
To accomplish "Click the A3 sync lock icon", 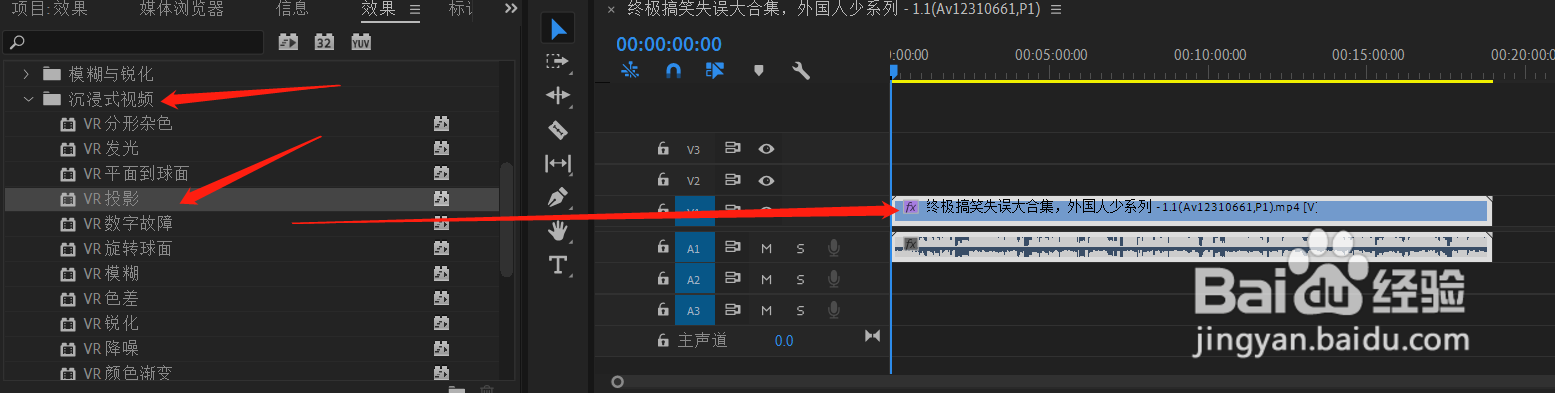I will [x=732, y=310].
